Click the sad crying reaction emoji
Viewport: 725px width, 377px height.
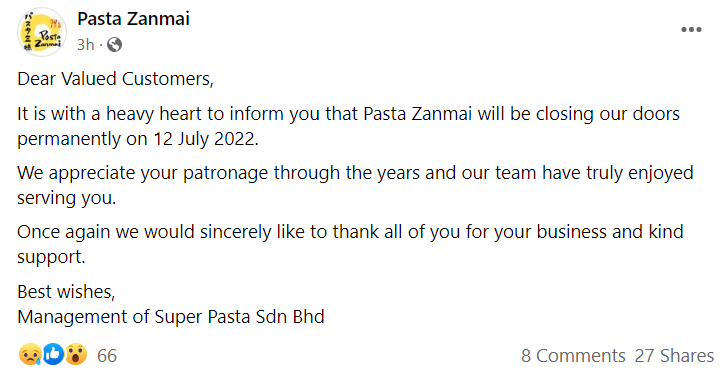30,355
